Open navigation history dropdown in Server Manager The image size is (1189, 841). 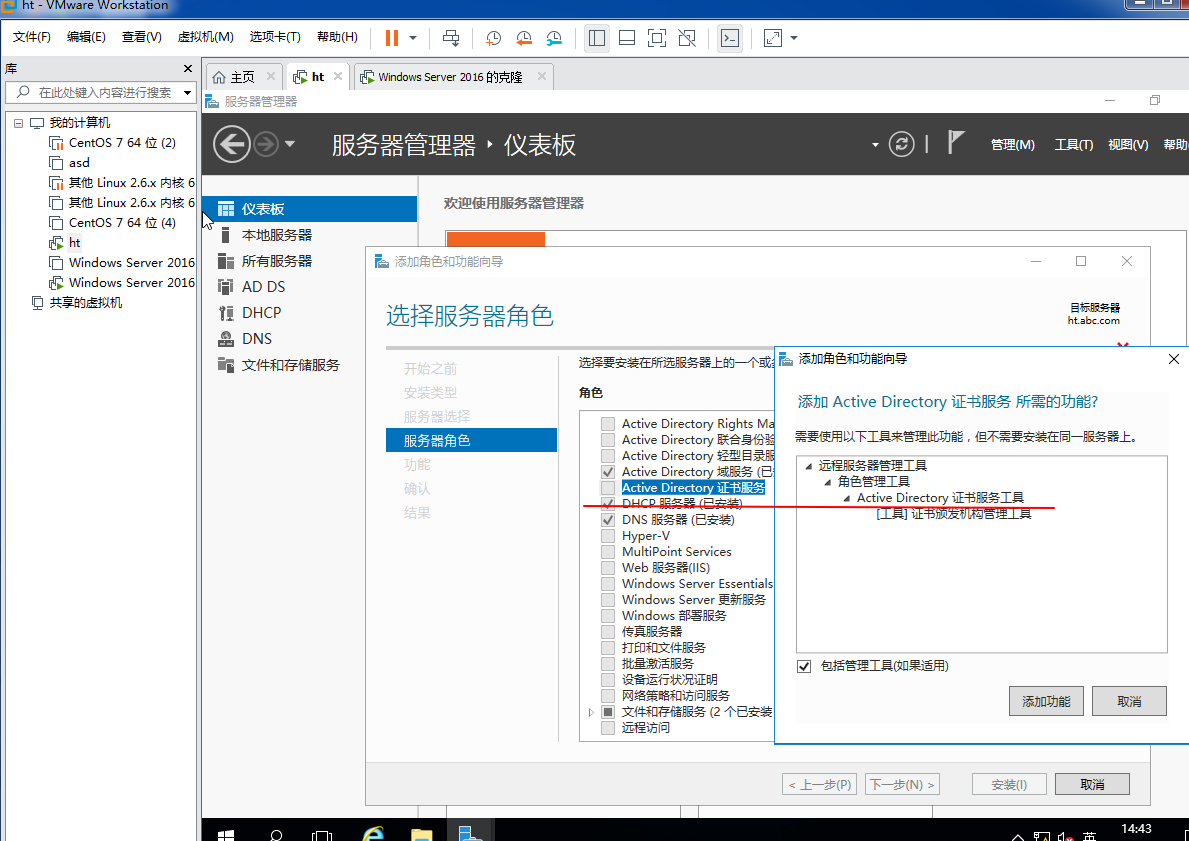(289, 144)
